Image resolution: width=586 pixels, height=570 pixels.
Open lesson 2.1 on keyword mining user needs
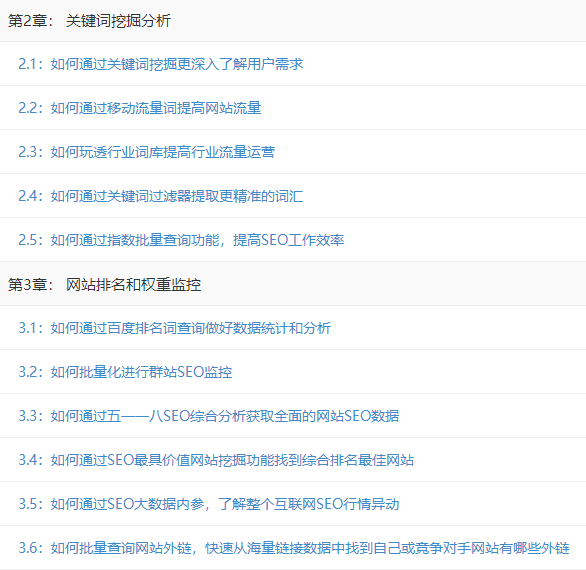pyautogui.click(x=161, y=64)
